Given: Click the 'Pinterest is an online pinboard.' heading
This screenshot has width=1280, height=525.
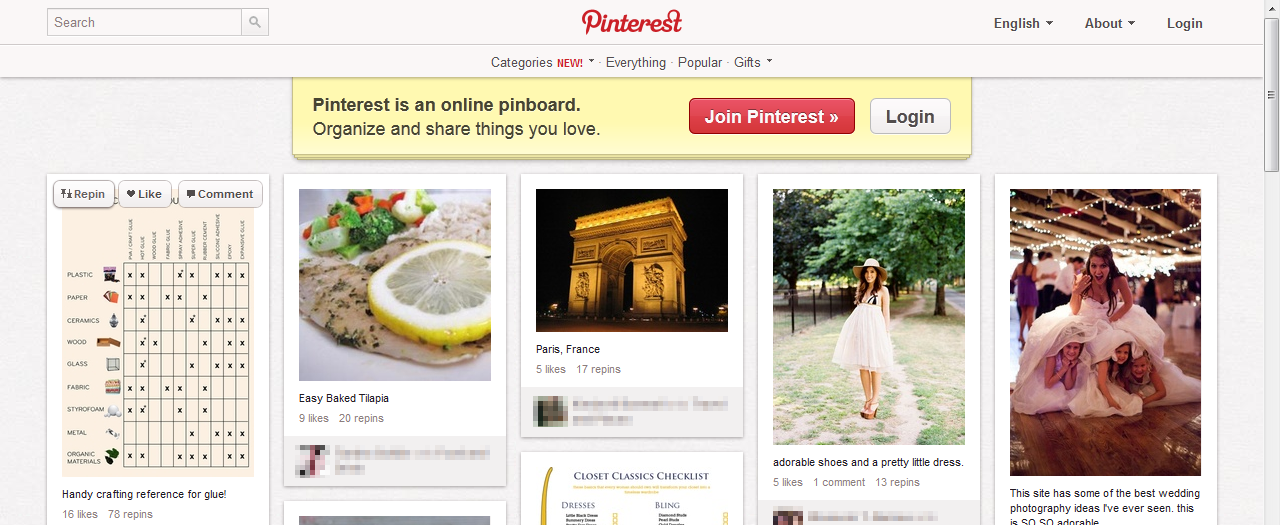Looking at the screenshot, I should pyautogui.click(x=447, y=105).
